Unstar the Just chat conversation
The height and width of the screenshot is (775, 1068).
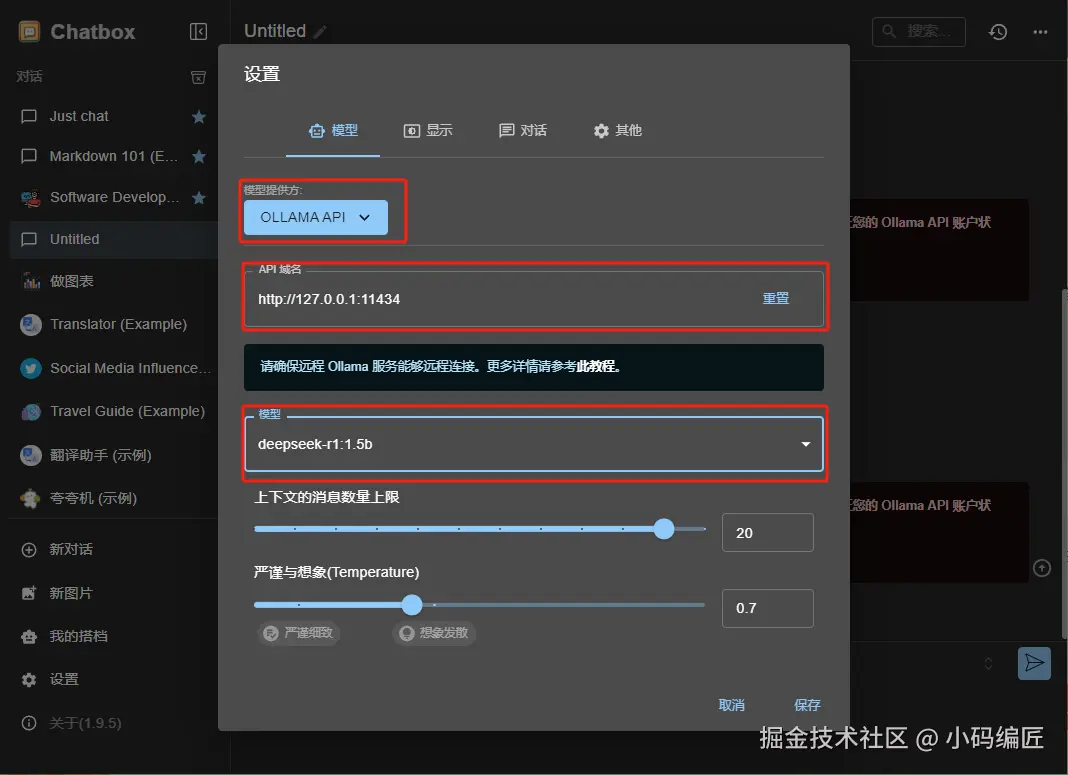199,116
